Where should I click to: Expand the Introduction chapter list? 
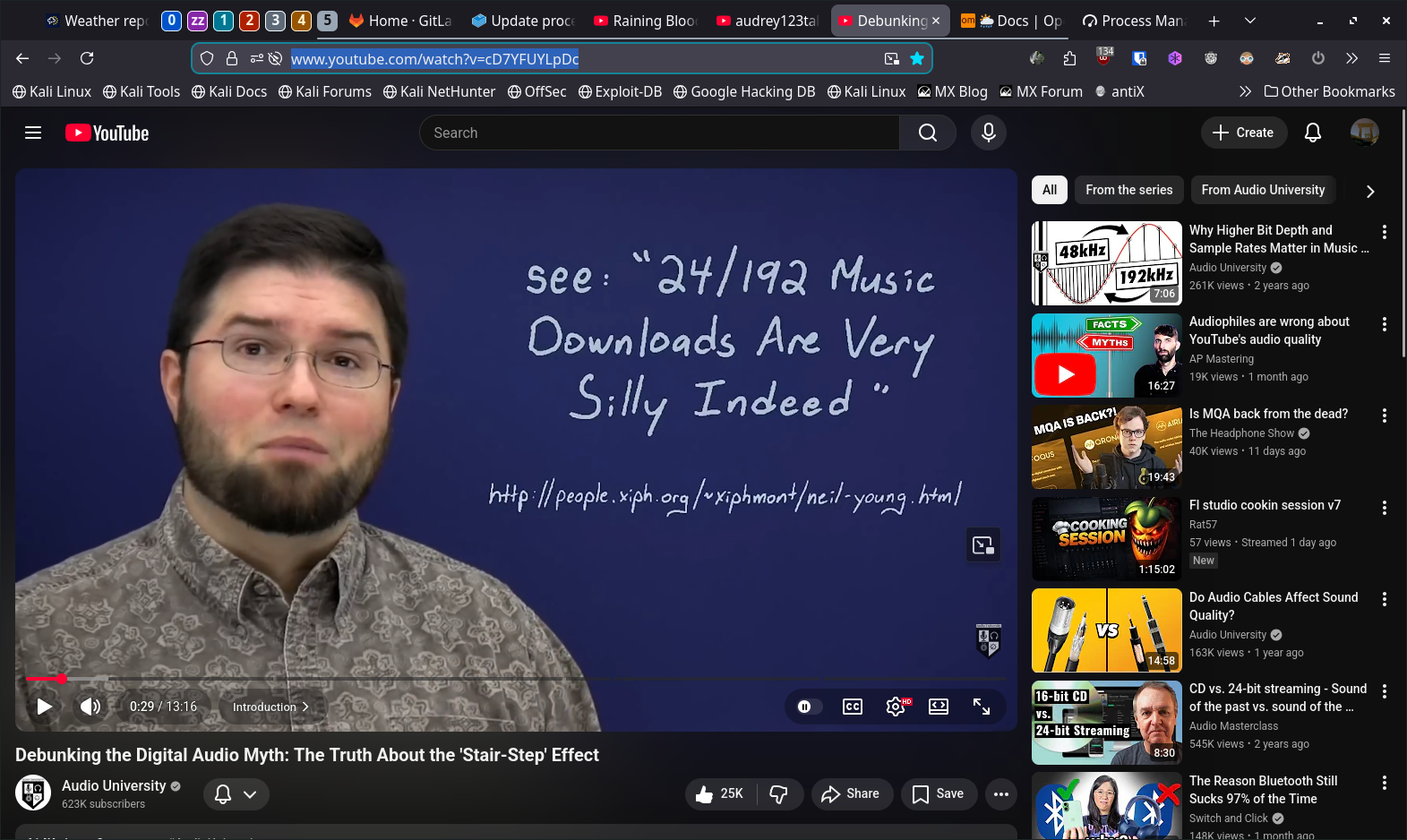[x=270, y=707]
